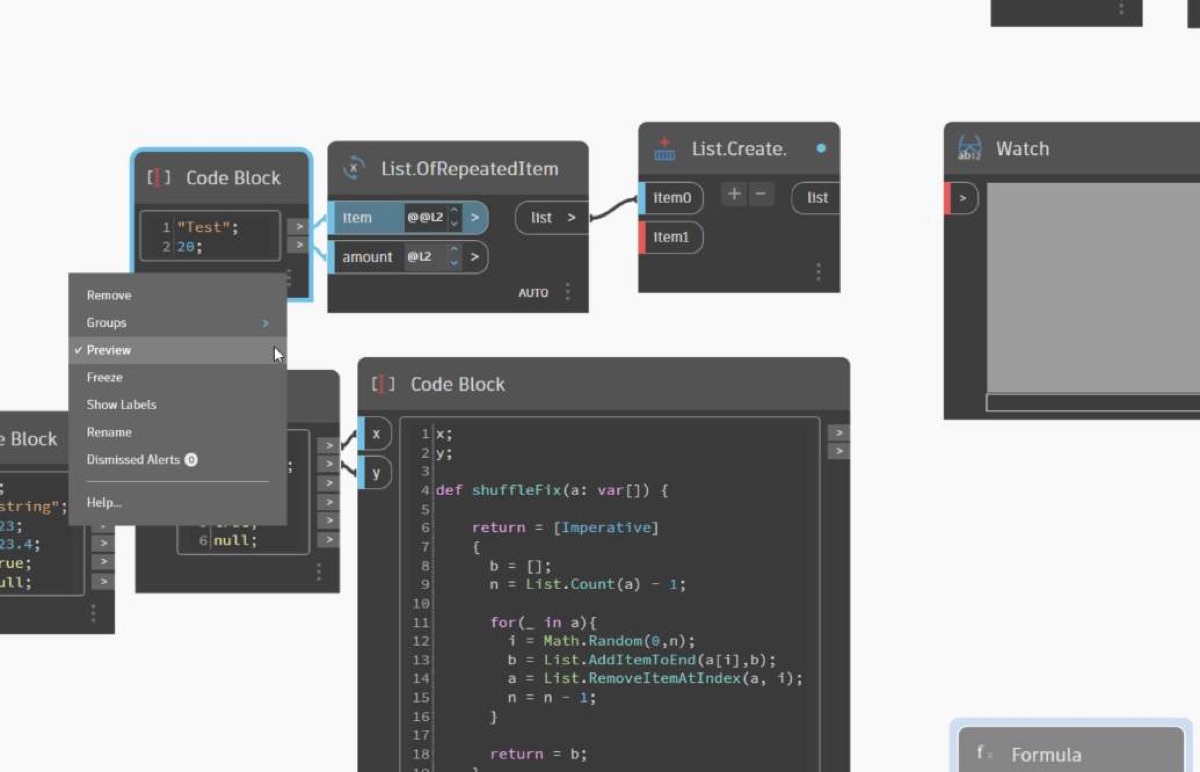The width and height of the screenshot is (1200, 772).
Task: Click the @@L2 level stepper on the item port
Action: (454, 217)
